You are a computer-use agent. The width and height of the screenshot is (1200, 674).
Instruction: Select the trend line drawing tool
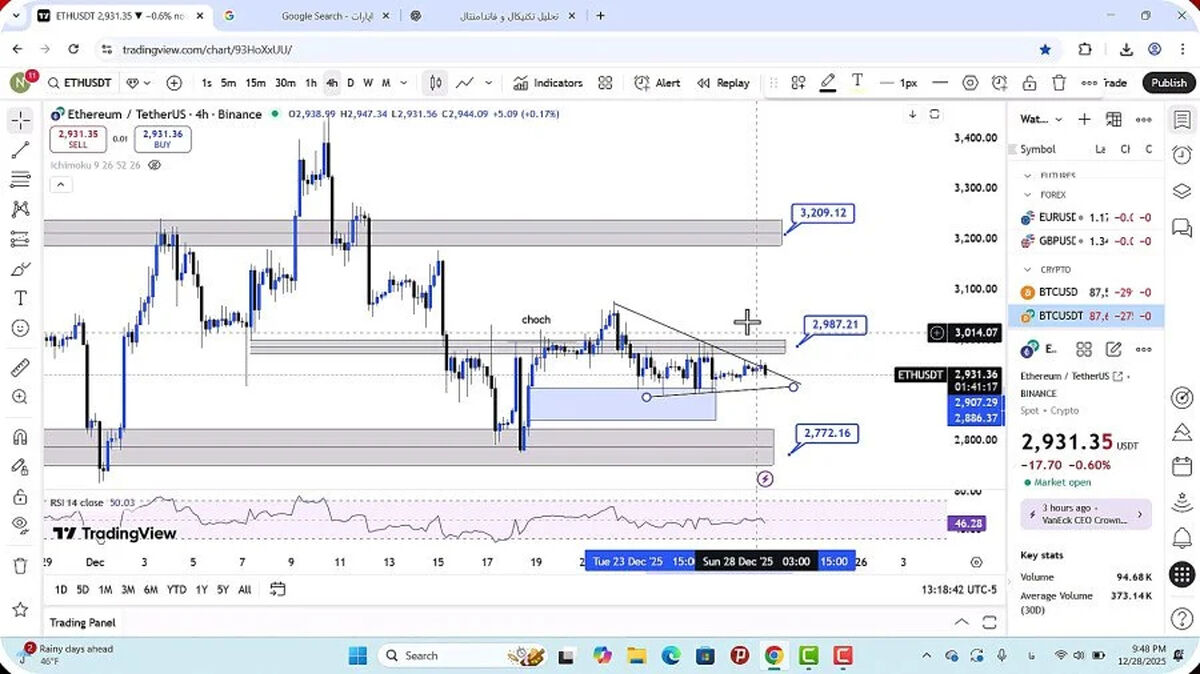tap(20, 151)
